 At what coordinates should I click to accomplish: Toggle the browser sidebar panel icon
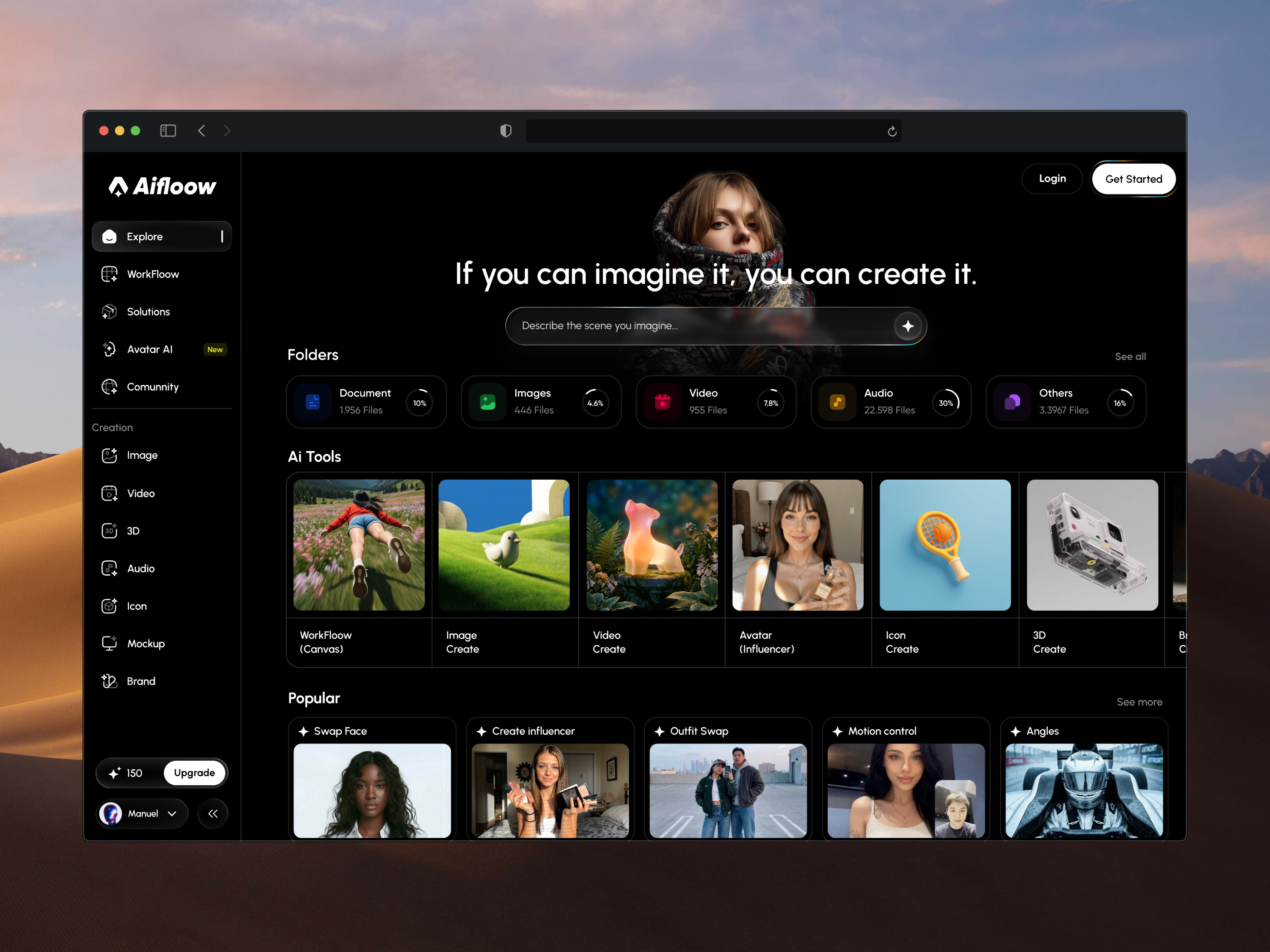click(168, 131)
